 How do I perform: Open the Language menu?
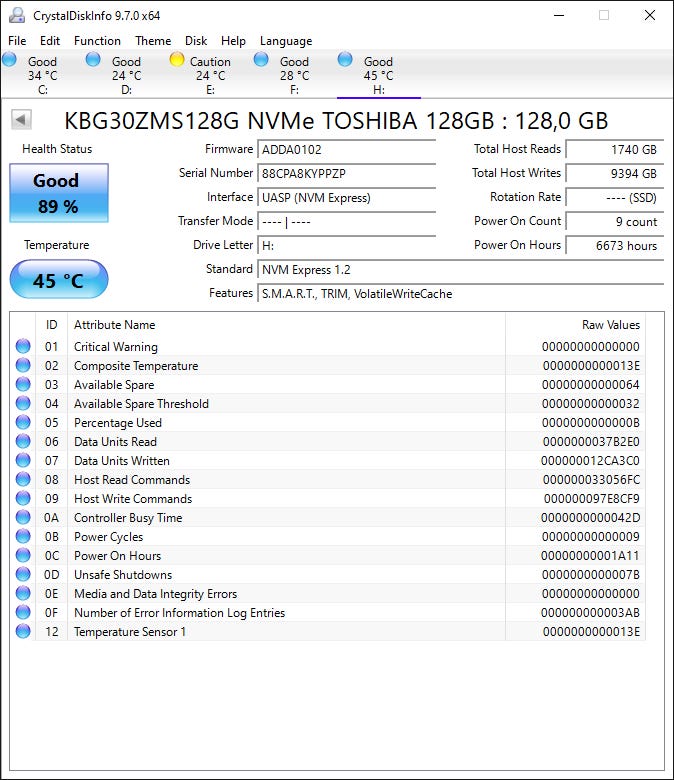286,41
